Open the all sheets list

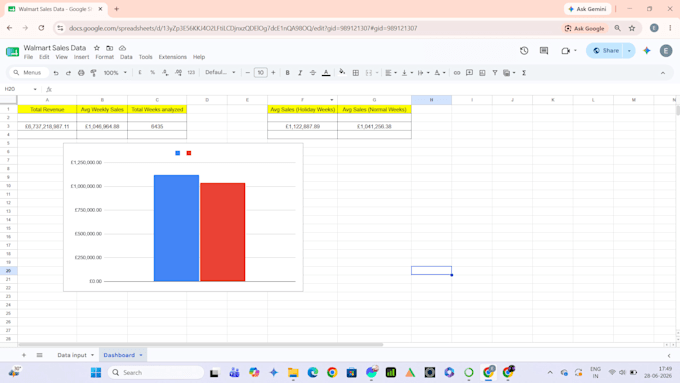click(39, 355)
